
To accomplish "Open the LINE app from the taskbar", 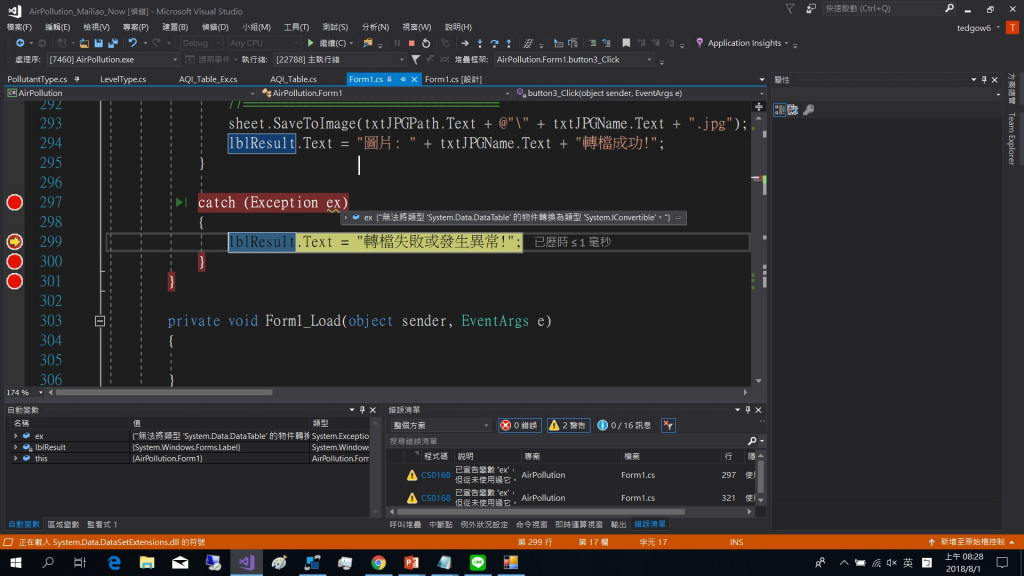I will (477, 562).
